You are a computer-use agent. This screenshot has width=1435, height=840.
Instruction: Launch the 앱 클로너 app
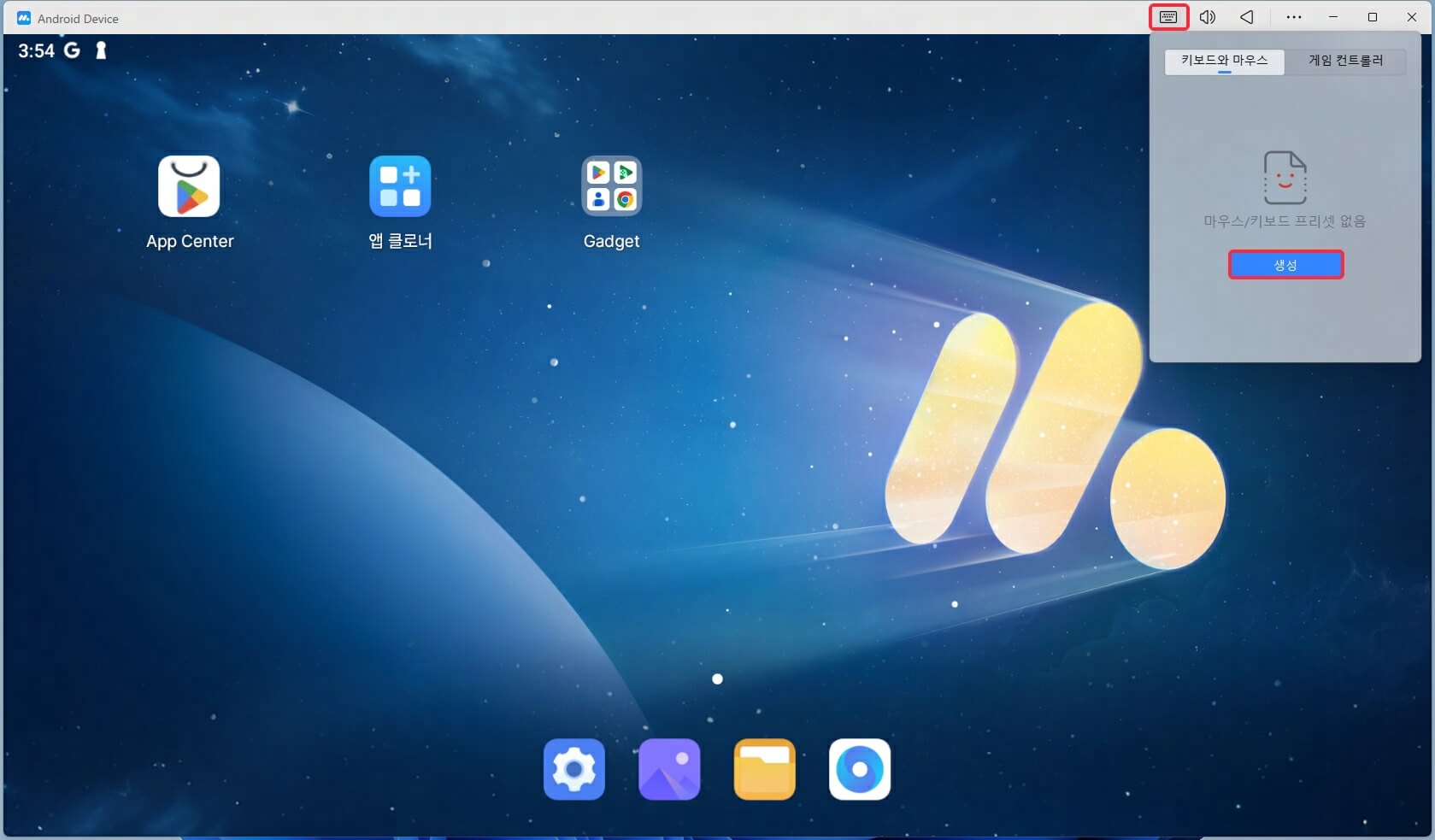(x=400, y=186)
